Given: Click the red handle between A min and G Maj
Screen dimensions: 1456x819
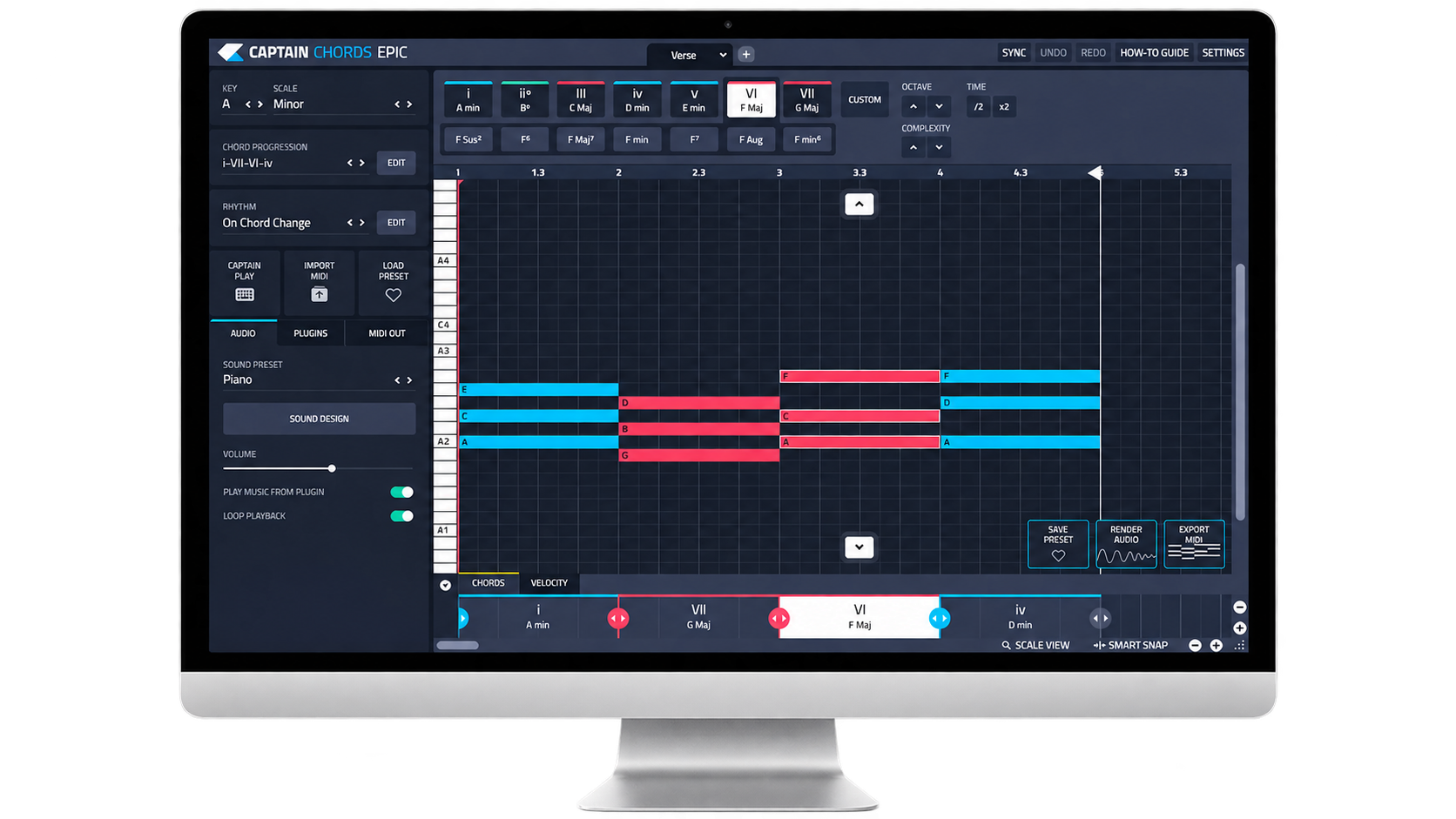Looking at the screenshot, I should coord(618,618).
